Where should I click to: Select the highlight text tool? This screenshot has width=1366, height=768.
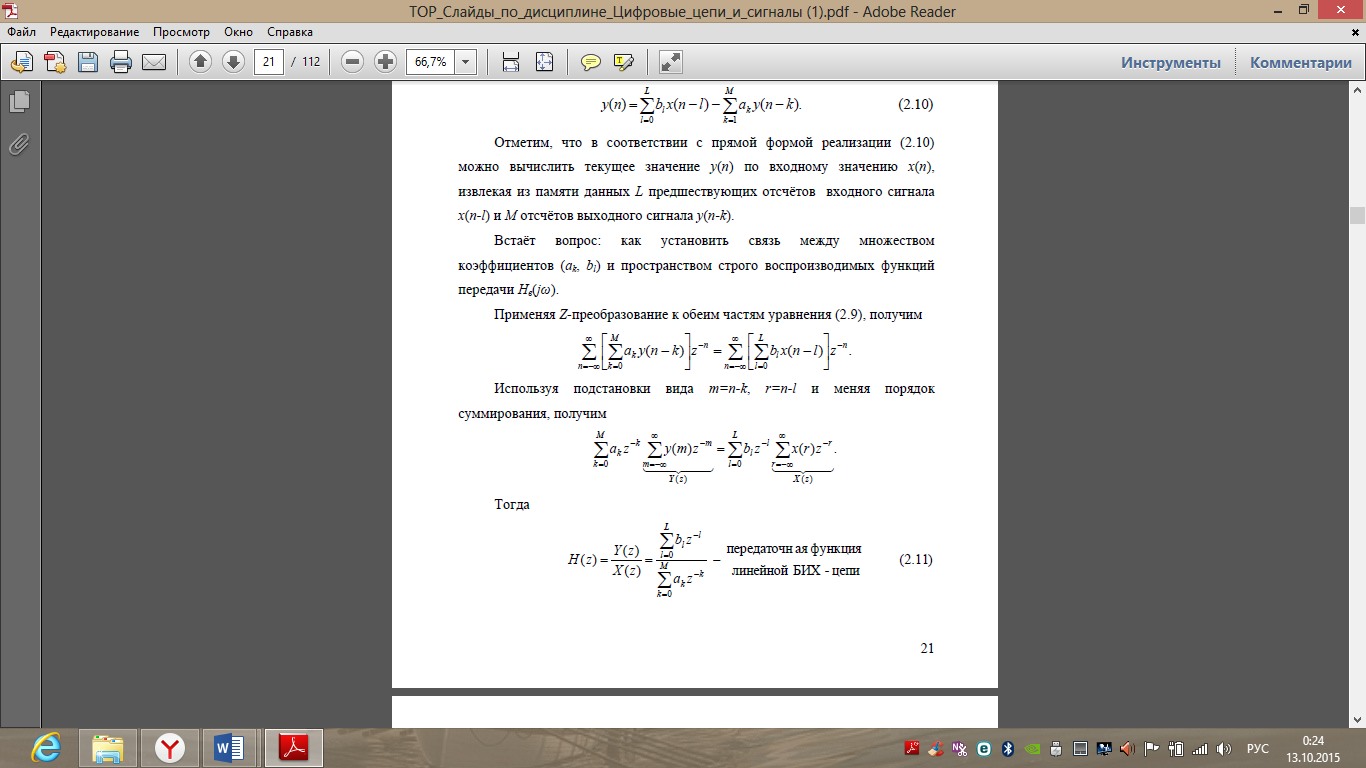(x=624, y=62)
